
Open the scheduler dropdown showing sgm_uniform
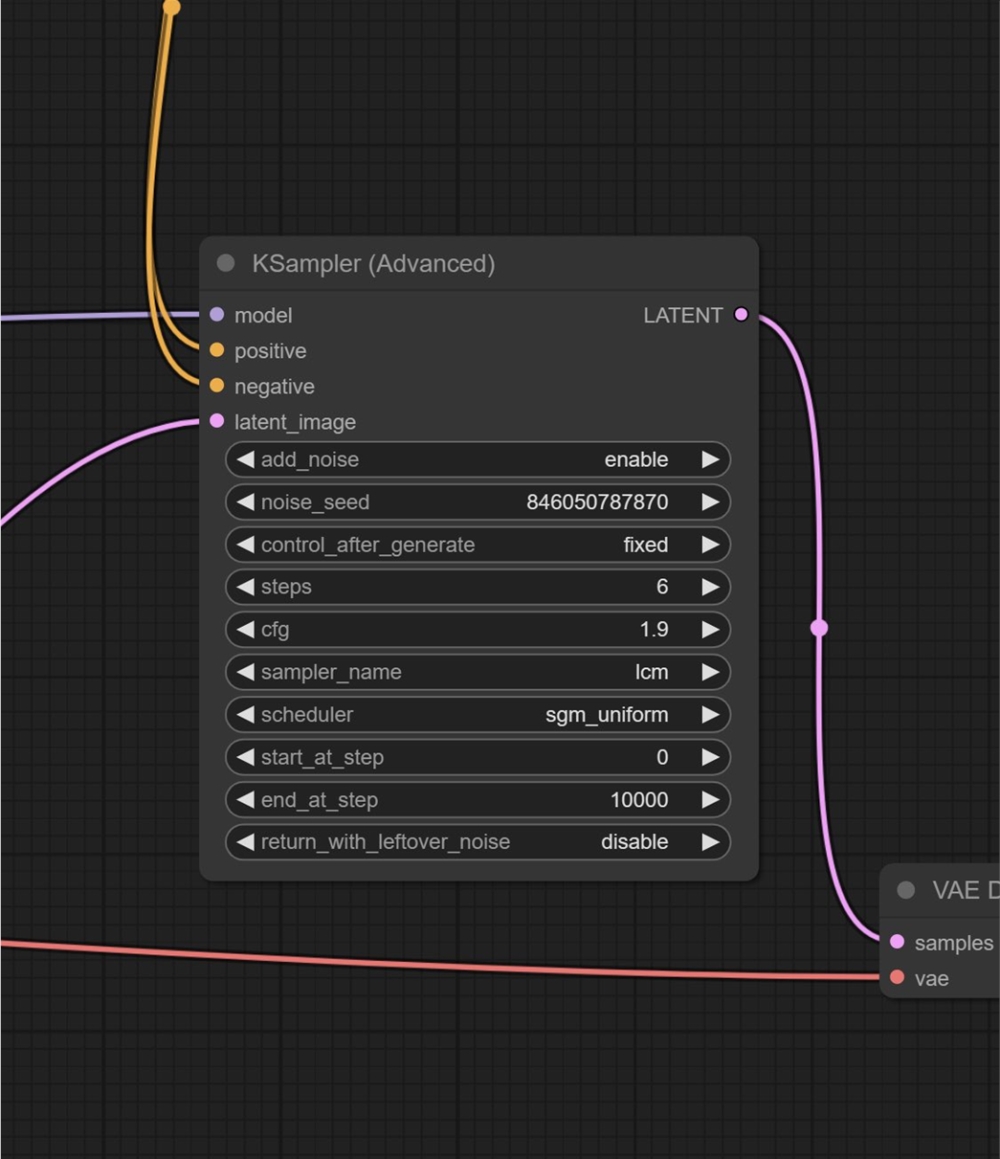478,715
